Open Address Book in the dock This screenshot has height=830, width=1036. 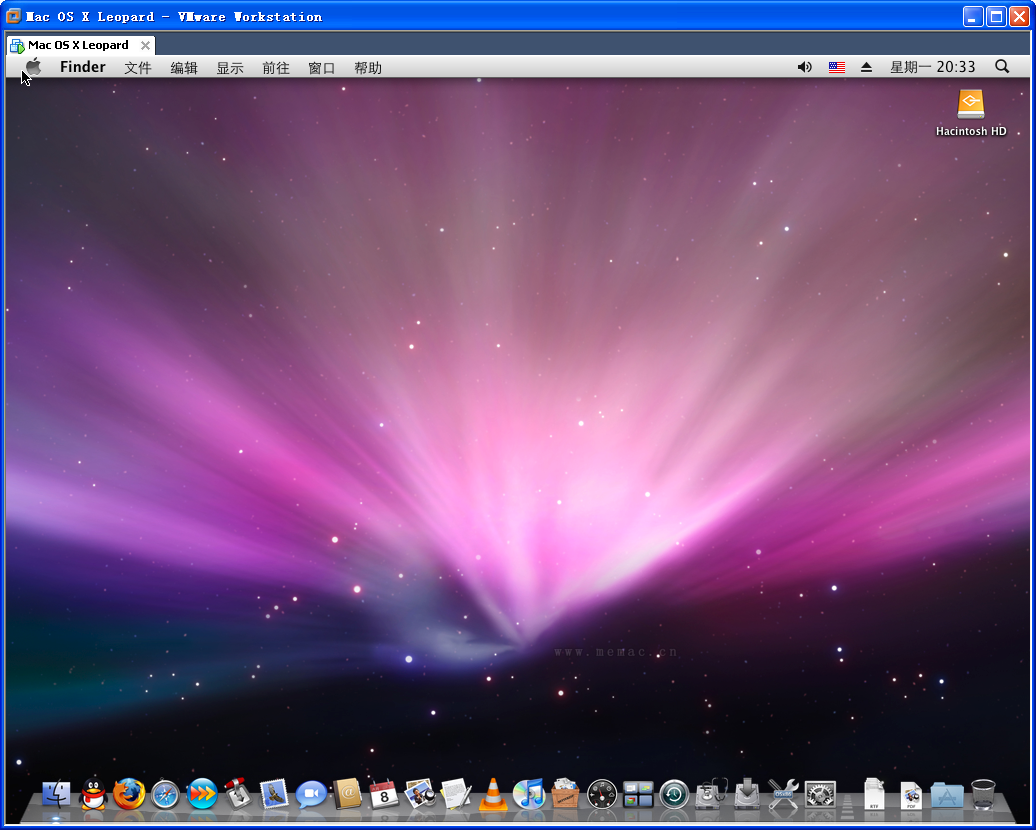point(347,794)
